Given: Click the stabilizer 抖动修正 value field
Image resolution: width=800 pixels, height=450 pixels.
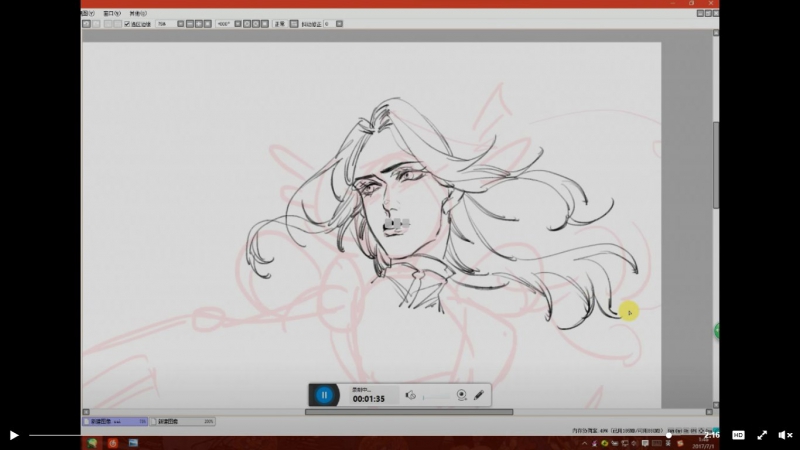Looking at the screenshot, I should pos(329,24).
